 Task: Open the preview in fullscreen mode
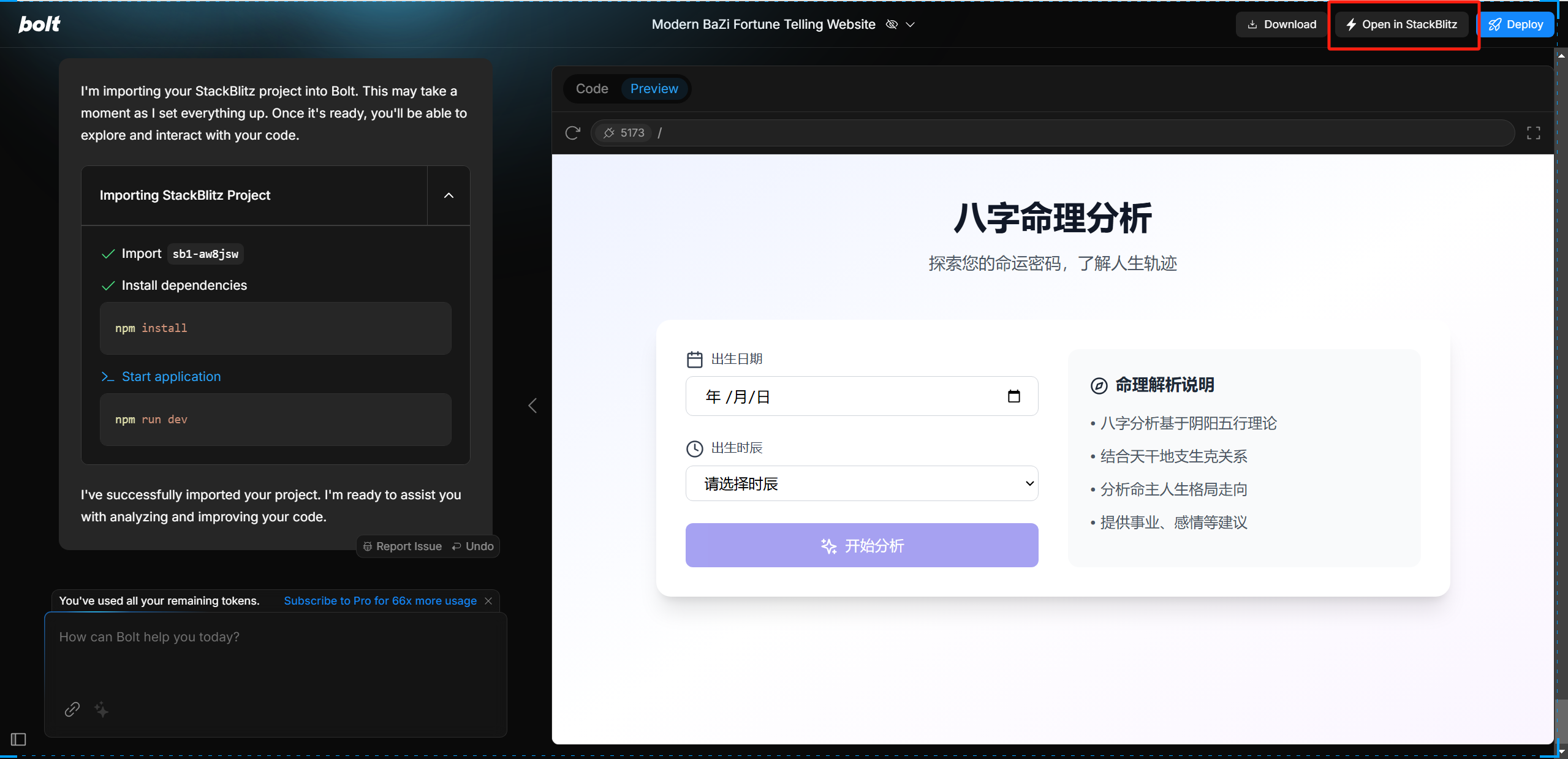[x=1534, y=132]
